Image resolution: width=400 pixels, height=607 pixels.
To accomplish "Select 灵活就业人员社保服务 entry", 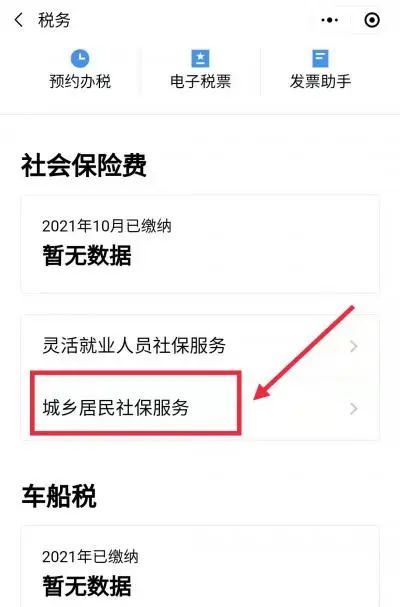I will tap(200, 346).
